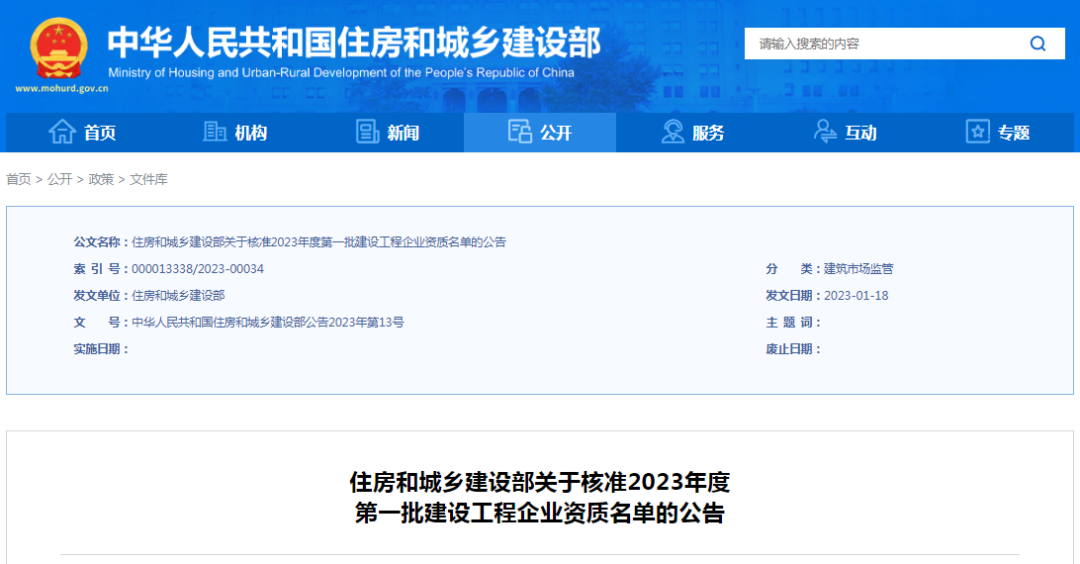Click the site title 中华人民共和国住房和城乡建设部
The width and height of the screenshot is (1080, 564).
(x=354, y=43)
